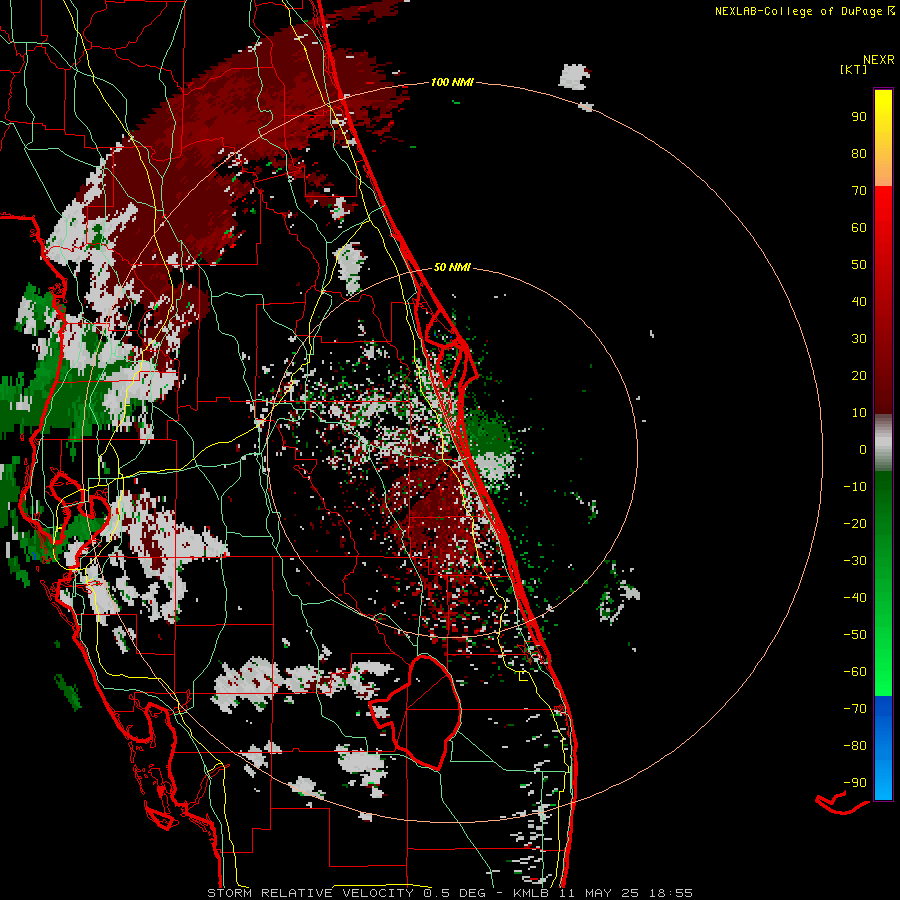Click the -90 scale label
Image resolution: width=900 pixels, height=900 pixels.
[x=855, y=783]
